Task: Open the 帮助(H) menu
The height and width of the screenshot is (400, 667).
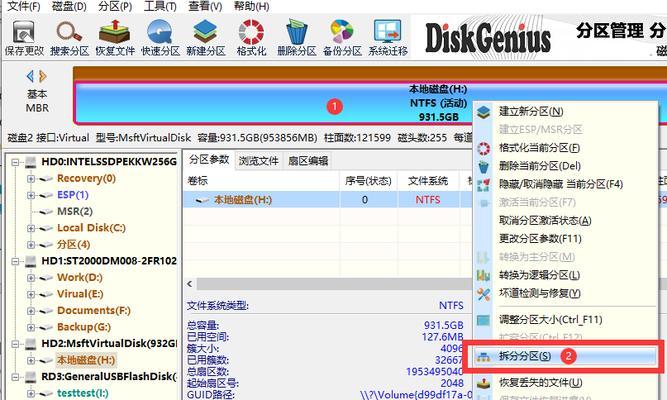Action: pos(251,6)
